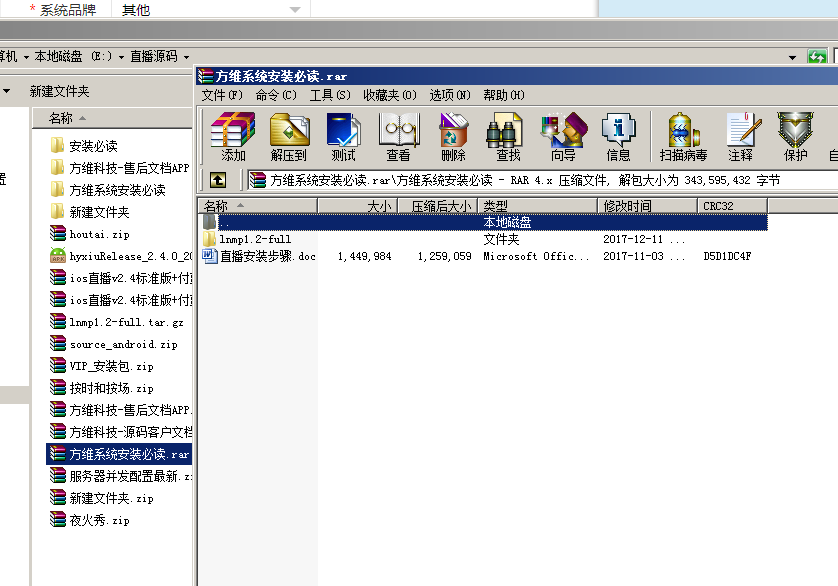Click the WinRAR Add (添加) toolbar icon
Viewport: 838px width, 586px height.
pos(233,136)
